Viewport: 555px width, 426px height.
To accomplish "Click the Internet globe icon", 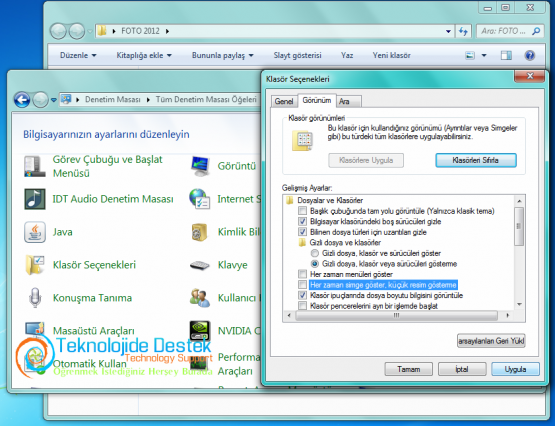I will (x=200, y=199).
